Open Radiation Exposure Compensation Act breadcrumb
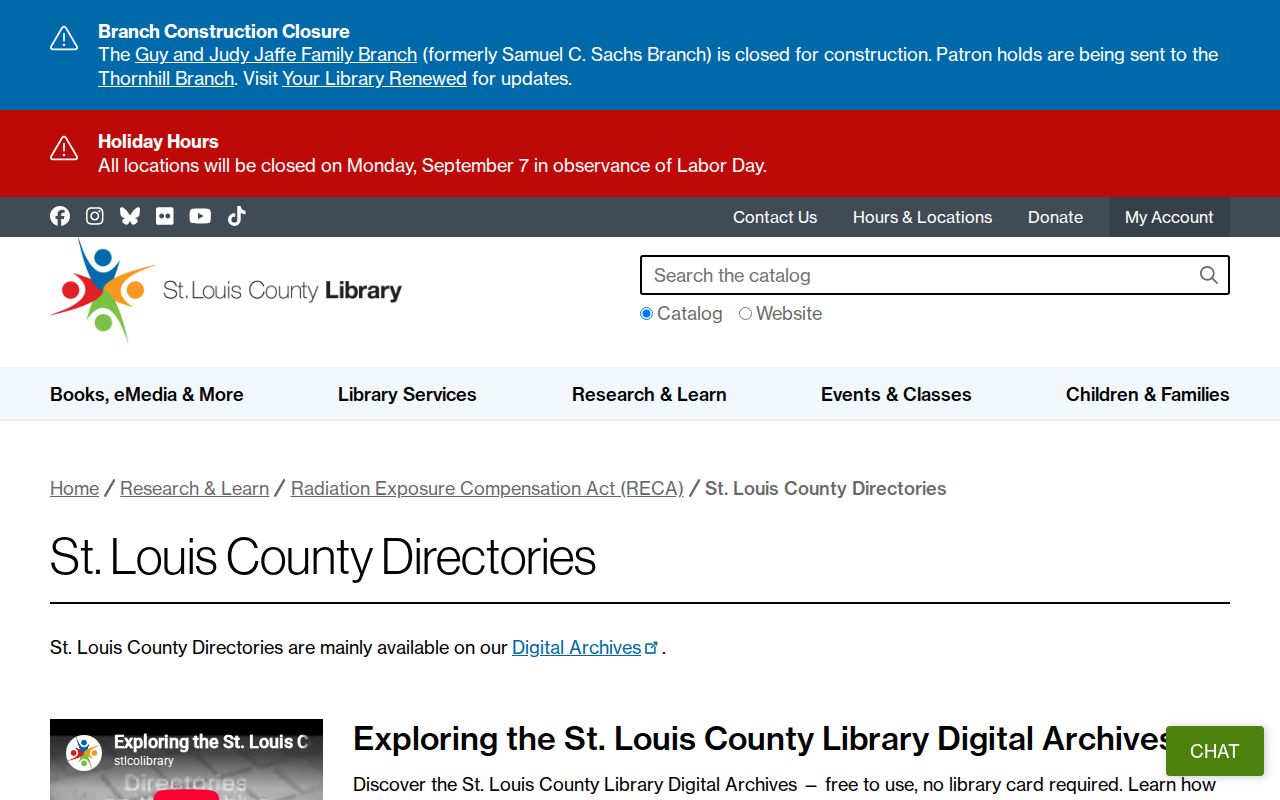Screen dimensions: 1280x800 pos(487,488)
